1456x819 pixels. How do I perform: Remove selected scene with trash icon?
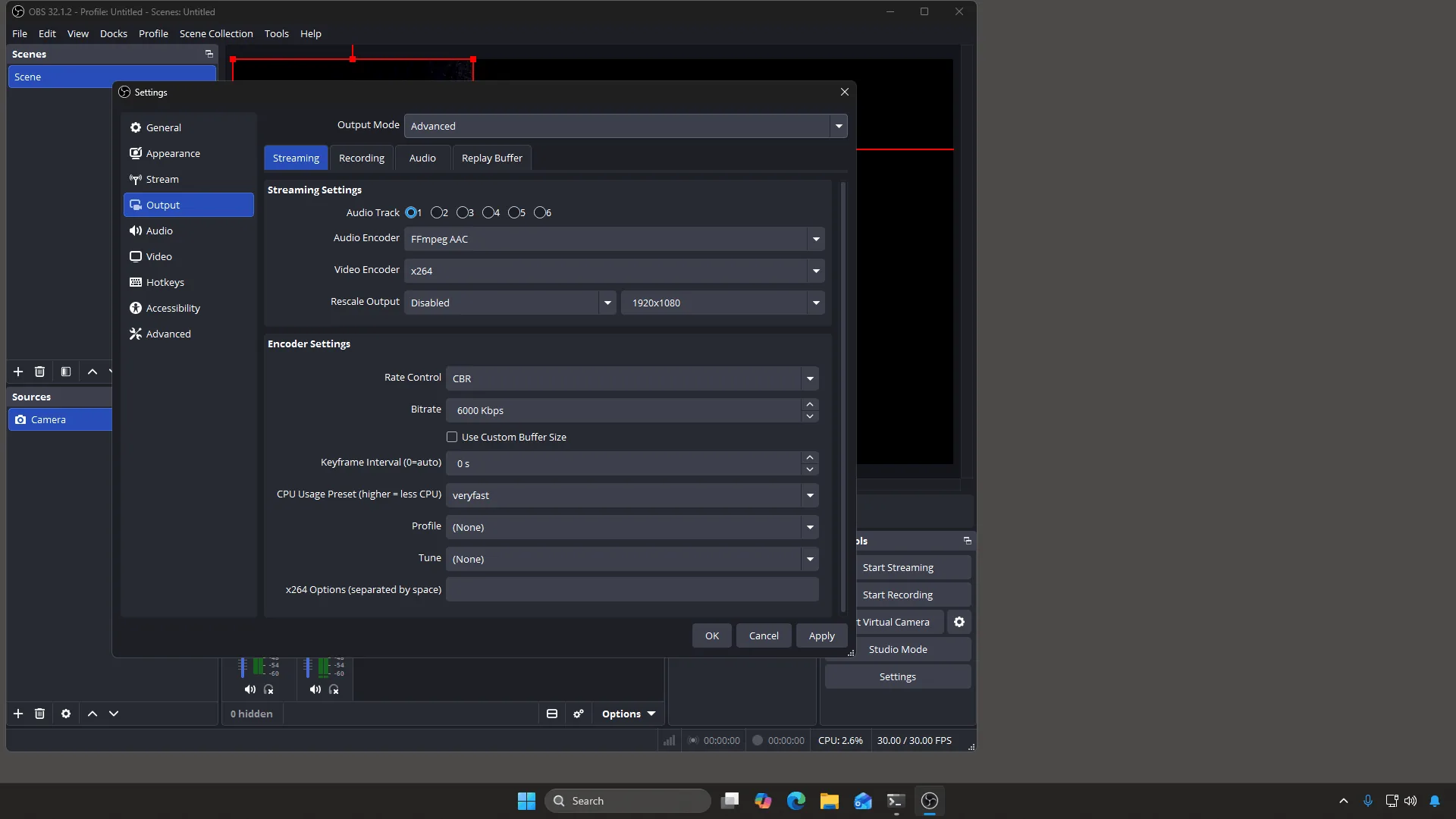coord(39,372)
